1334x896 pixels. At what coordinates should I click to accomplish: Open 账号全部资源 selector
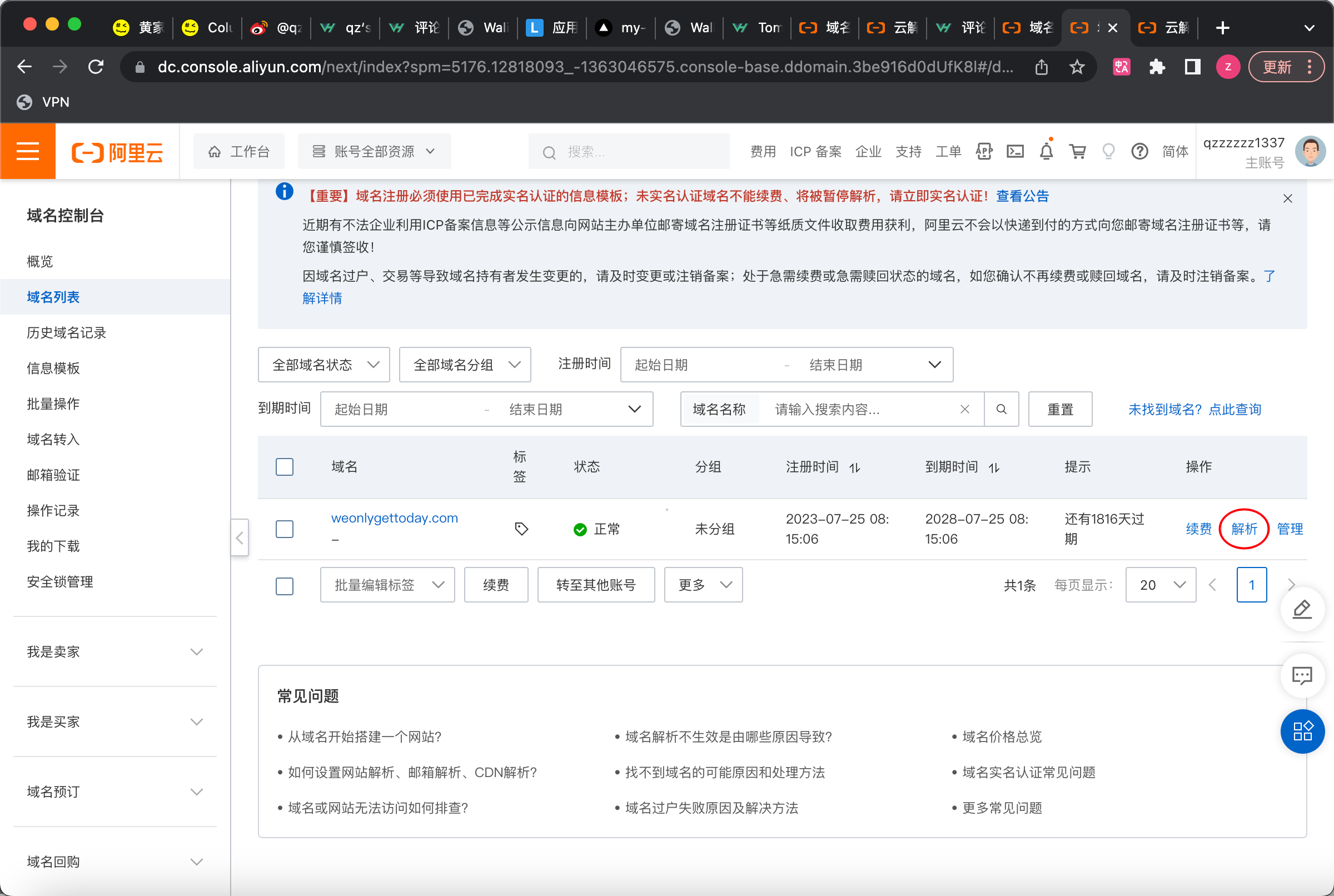click(374, 151)
